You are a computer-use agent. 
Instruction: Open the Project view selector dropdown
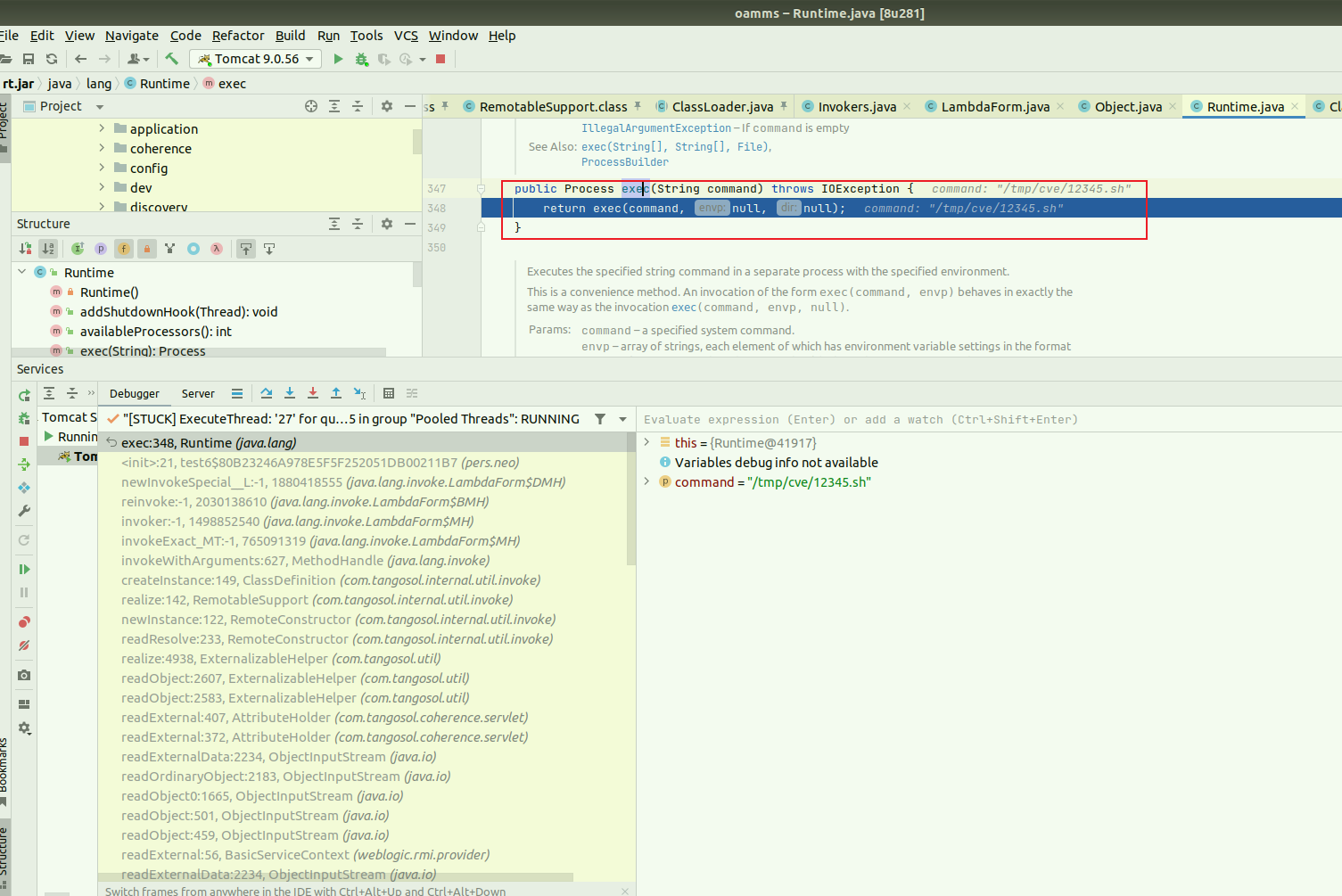click(x=100, y=107)
